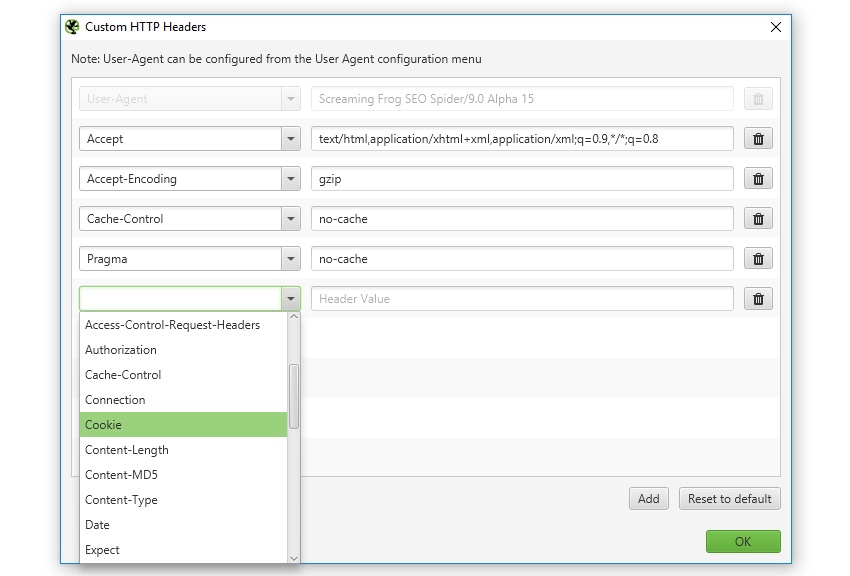The width and height of the screenshot is (850, 576).
Task: Open the Accept-Encoding header name dropdown
Action: pyautogui.click(x=290, y=179)
